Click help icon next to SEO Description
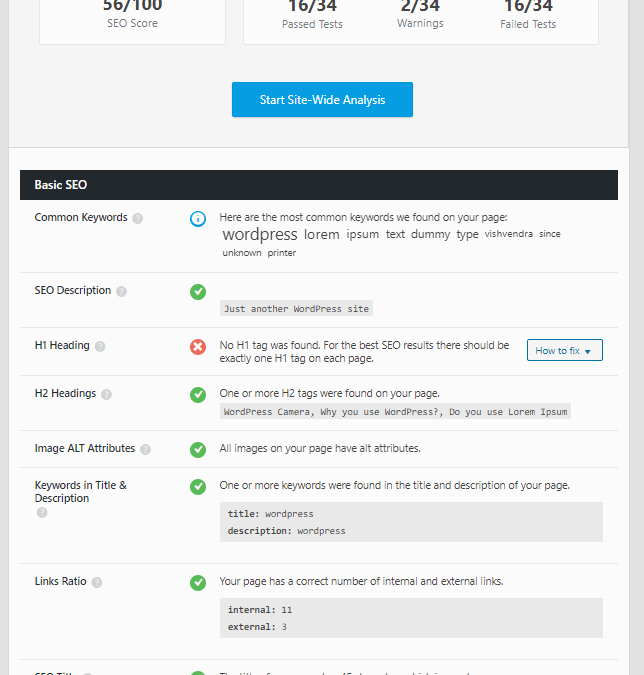The height and width of the screenshot is (675, 644). 121,291
